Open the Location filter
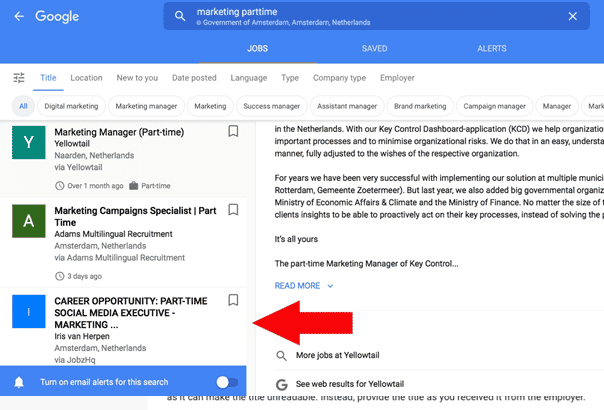 tap(86, 78)
